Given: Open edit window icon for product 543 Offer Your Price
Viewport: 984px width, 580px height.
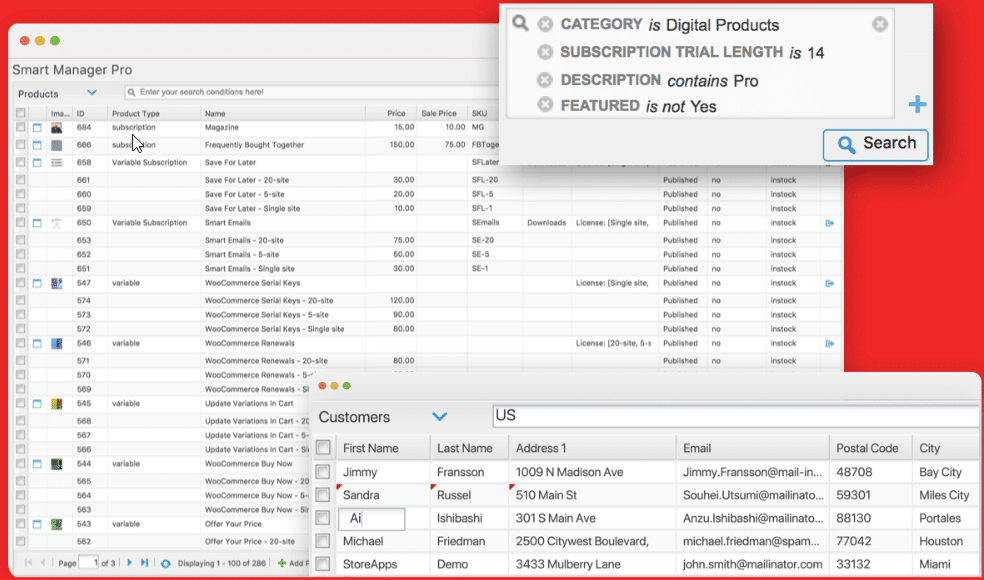Looking at the screenshot, I should (37, 524).
